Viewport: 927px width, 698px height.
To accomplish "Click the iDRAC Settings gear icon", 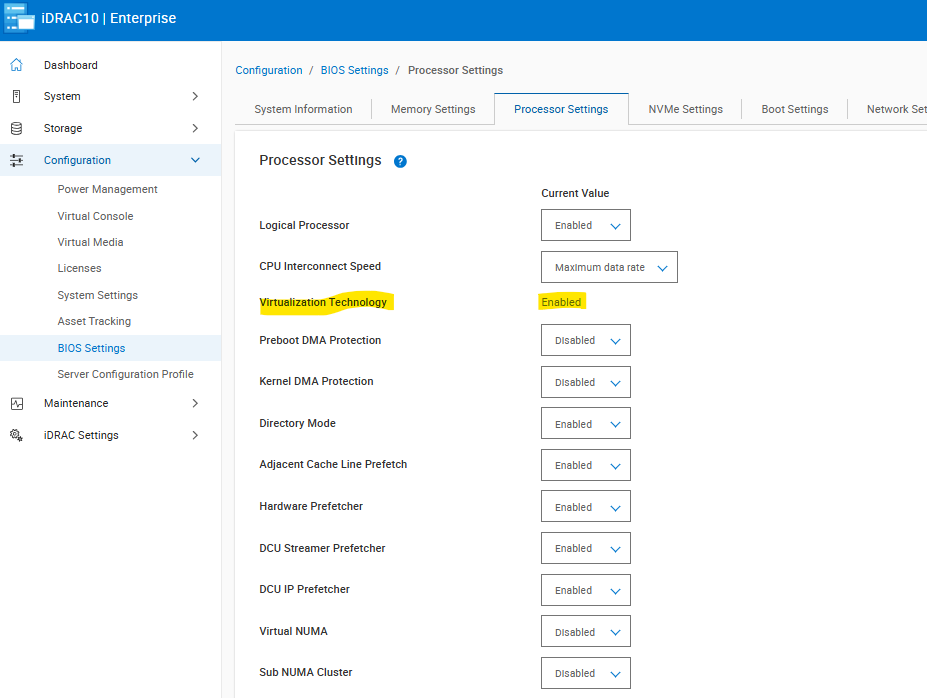I will (16, 435).
